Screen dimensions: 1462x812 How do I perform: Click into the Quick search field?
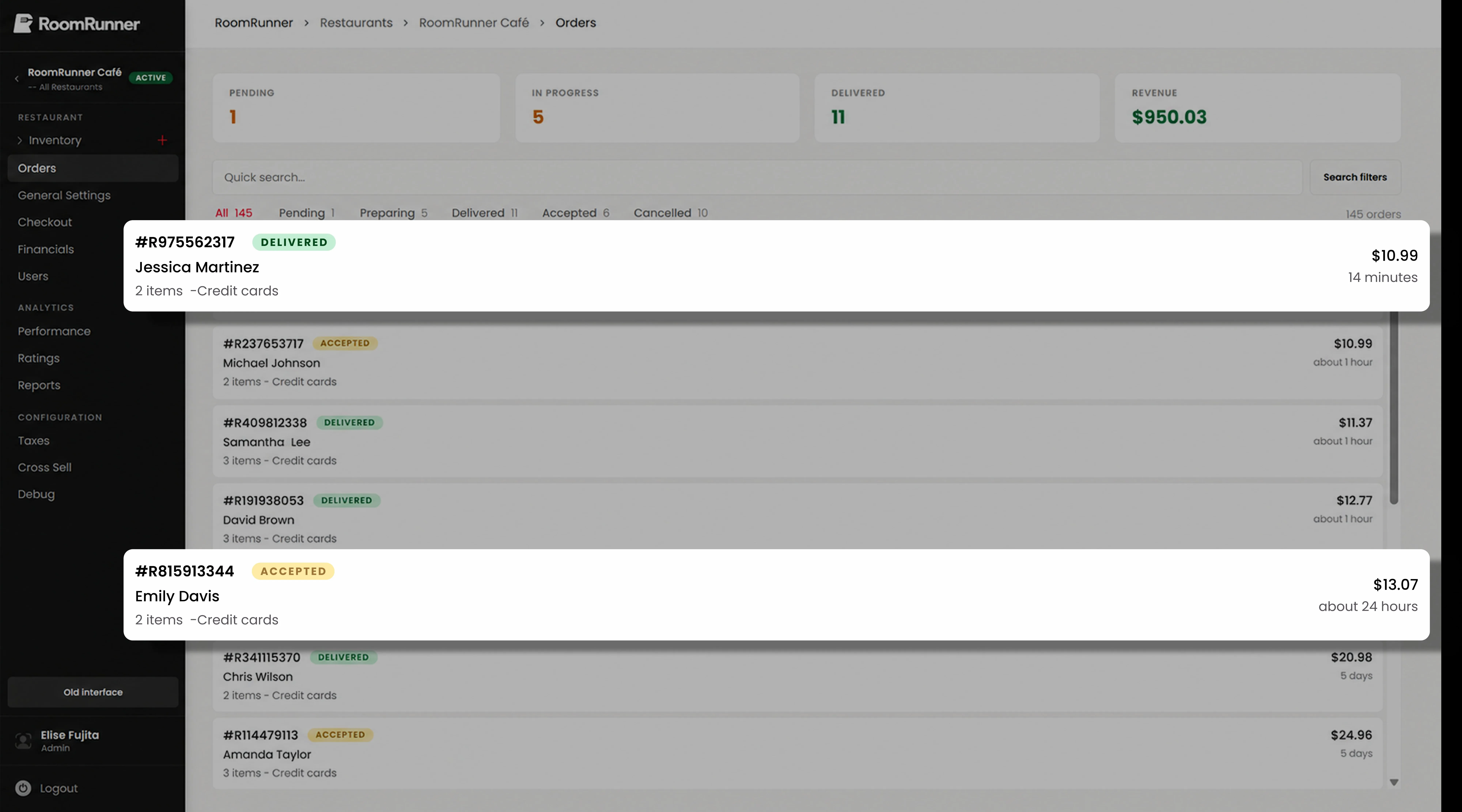coord(757,177)
